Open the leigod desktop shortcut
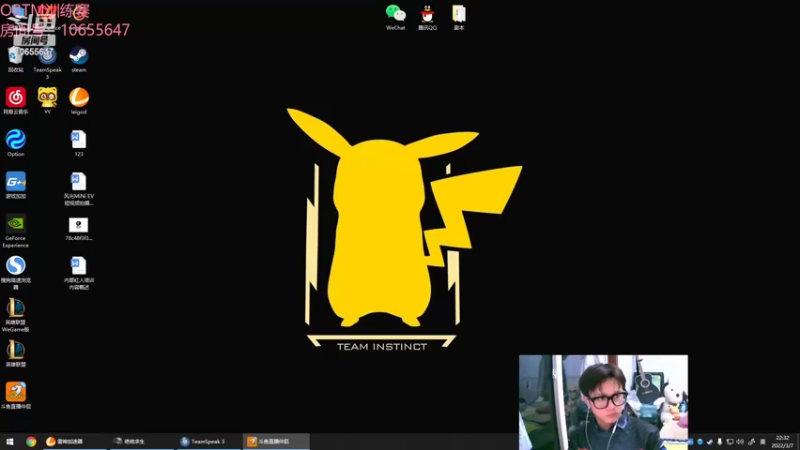The height and width of the screenshot is (450, 800). (79, 101)
